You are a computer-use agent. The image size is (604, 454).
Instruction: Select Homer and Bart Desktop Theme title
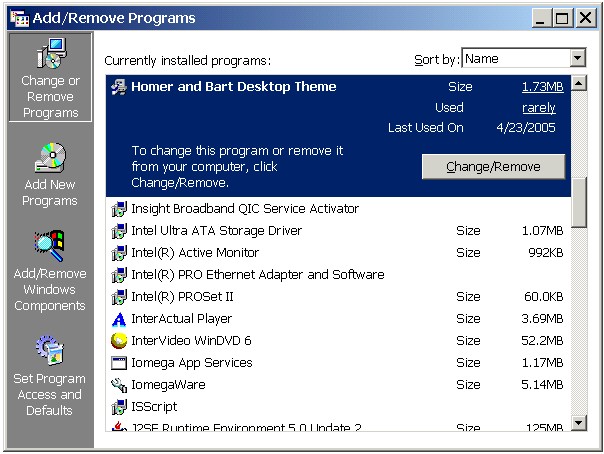click(233, 87)
